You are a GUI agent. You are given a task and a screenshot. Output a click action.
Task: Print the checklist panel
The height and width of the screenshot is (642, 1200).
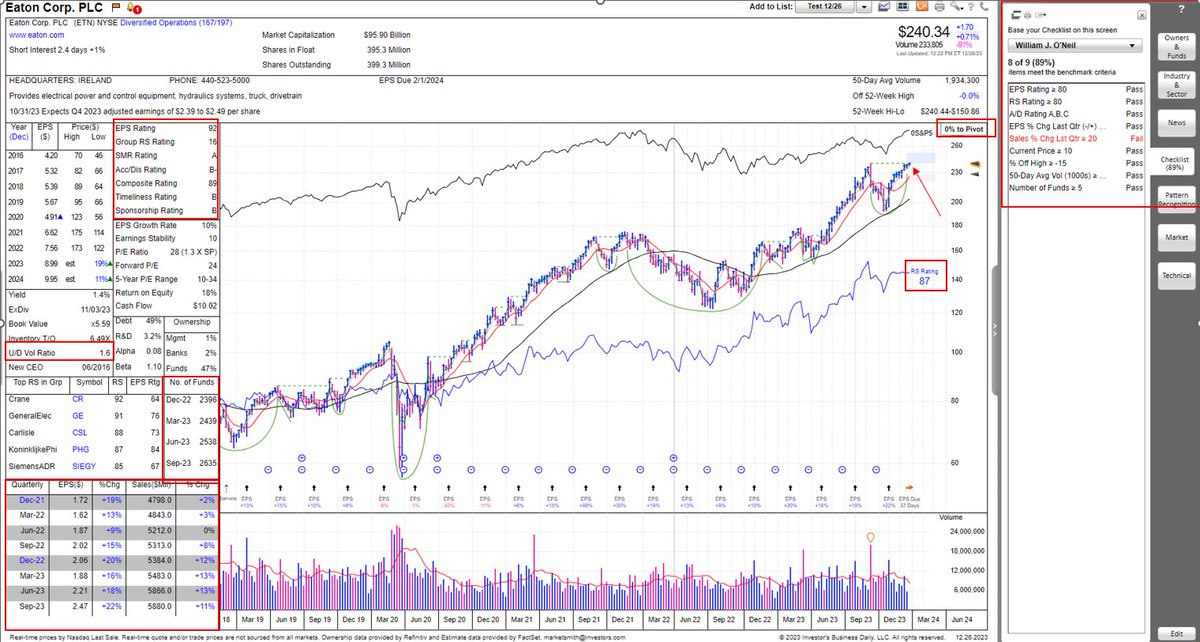click(x=1027, y=15)
